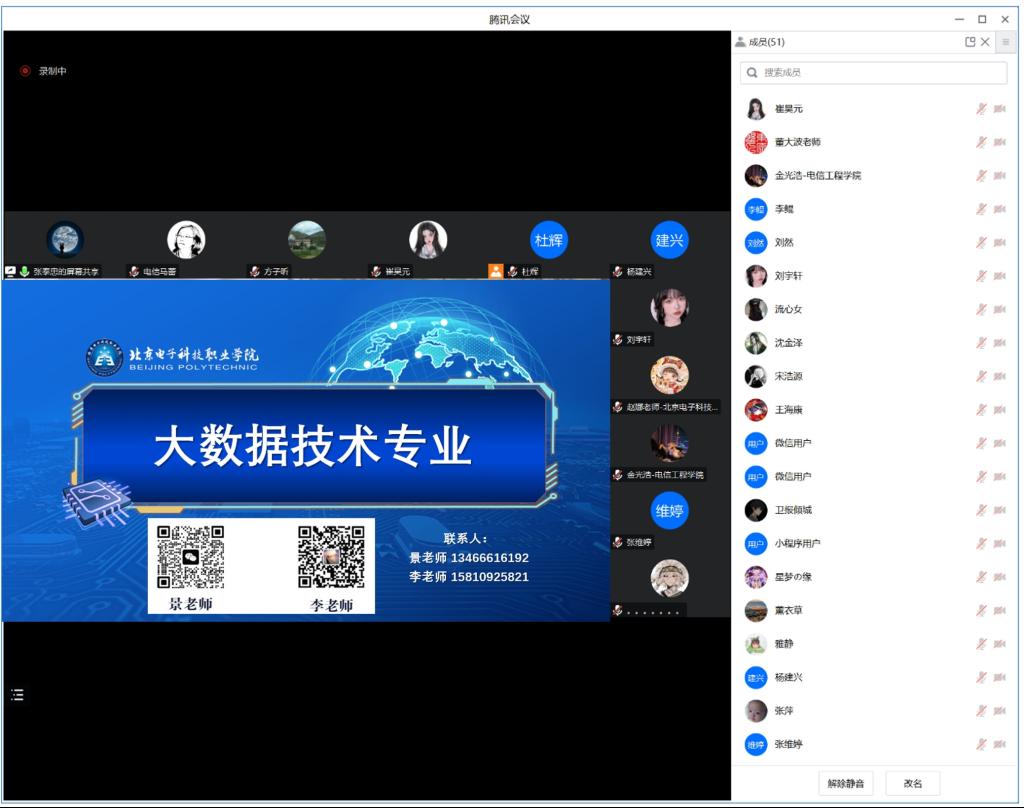Pop out the 成员 panel into a window

pyautogui.click(x=967, y=42)
